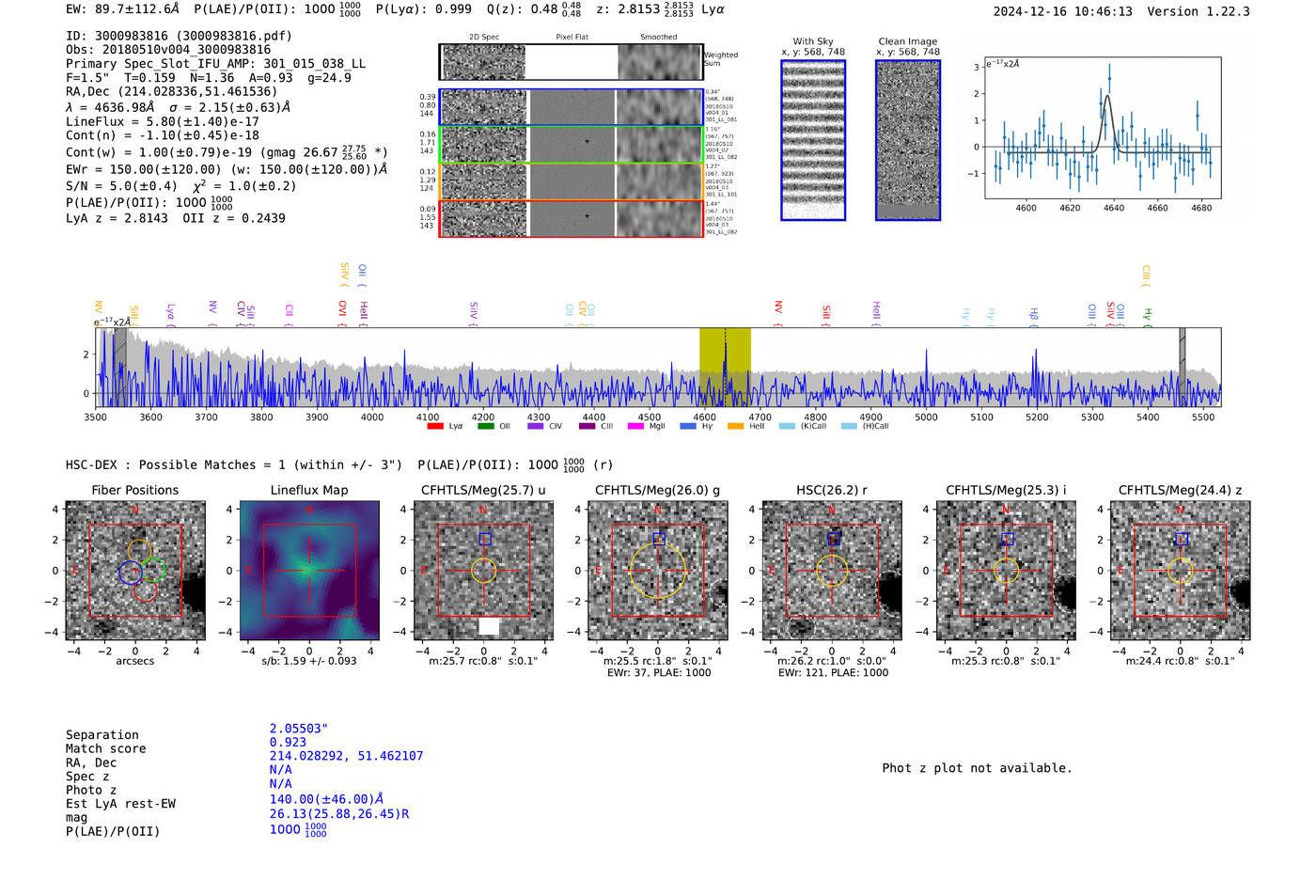This screenshot has width=1316, height=896.
Task: Click the HSC-DEX Possible Matches heading
Action: coord(234,464)
